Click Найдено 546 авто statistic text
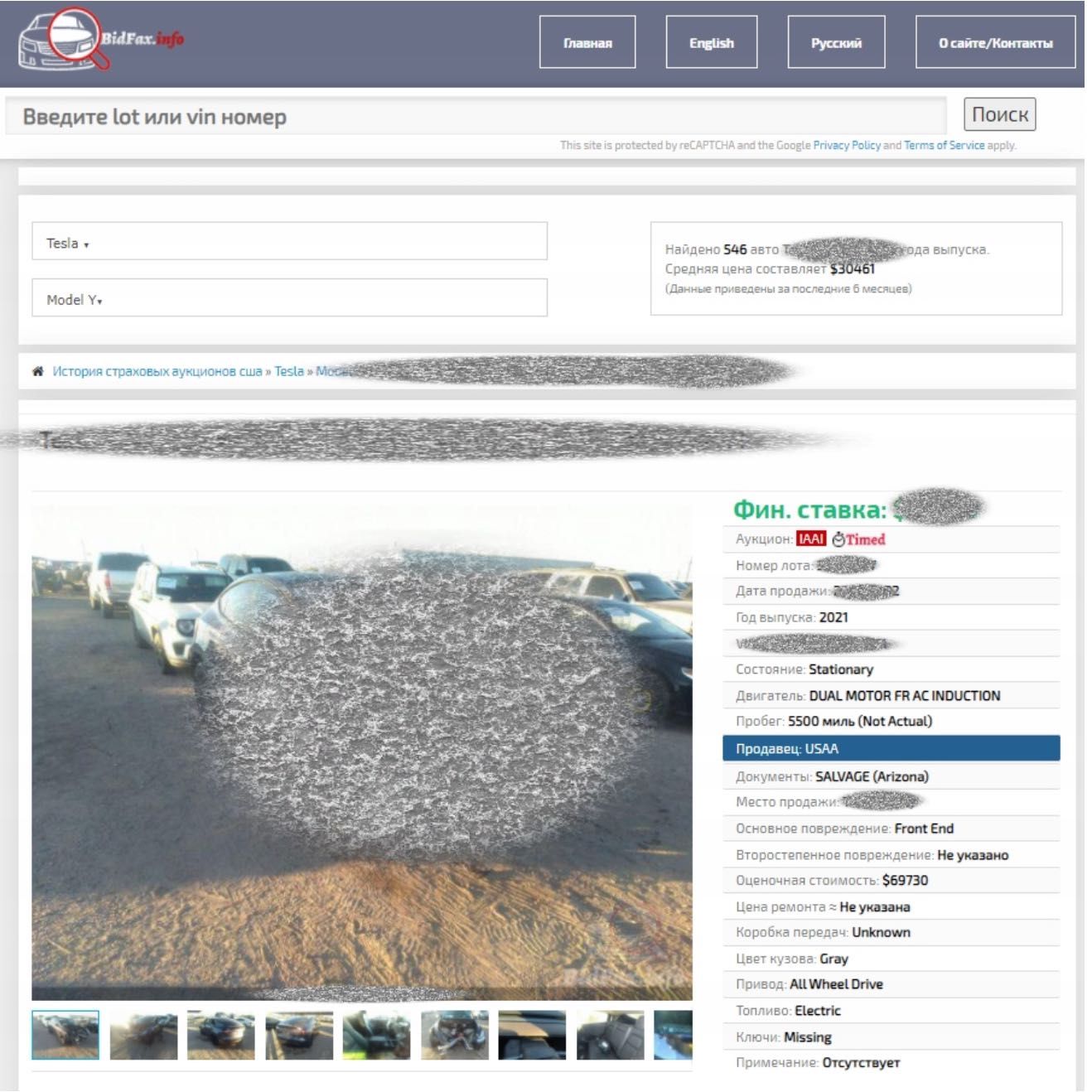Image resolution: width=1092 pixels, height=1092 pixels. [x=722, y=249]
